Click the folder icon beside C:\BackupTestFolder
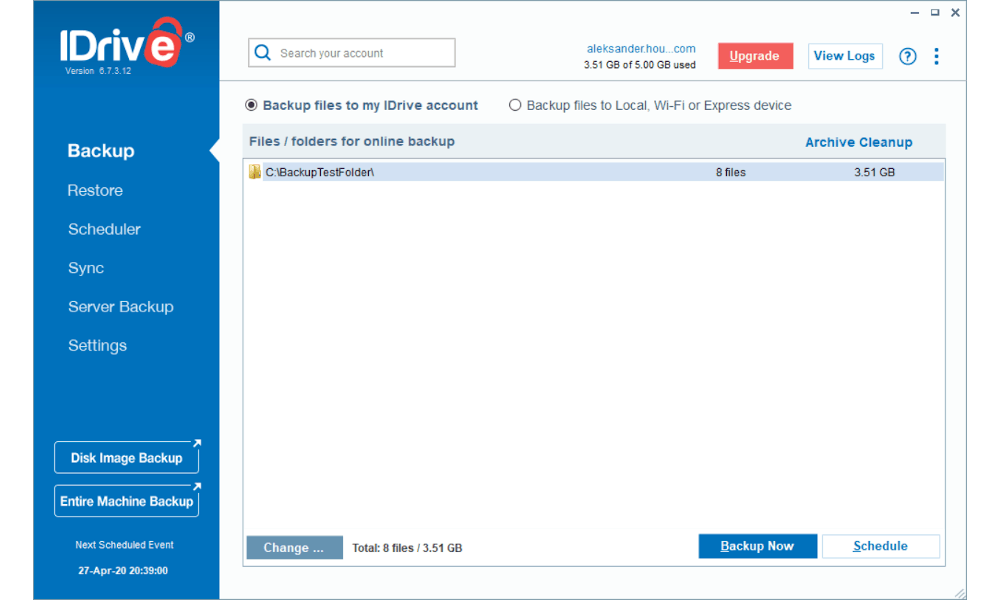 (255, 172)
